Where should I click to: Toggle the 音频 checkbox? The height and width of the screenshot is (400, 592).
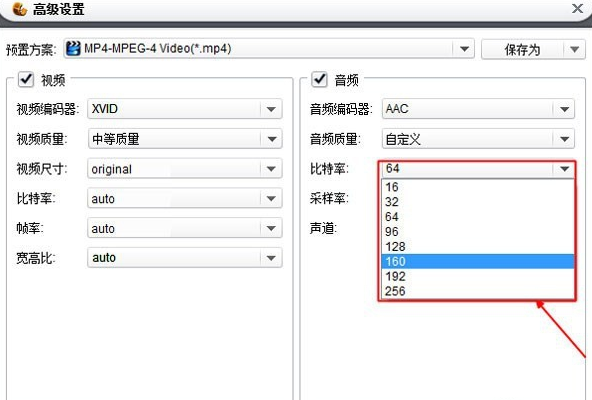(319, 79)
